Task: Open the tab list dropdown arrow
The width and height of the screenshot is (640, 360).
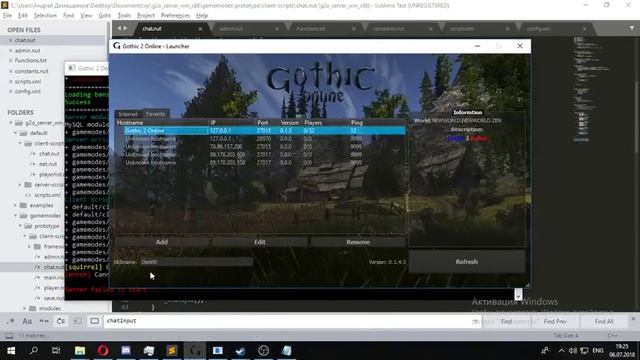Action: pos(631,28)
